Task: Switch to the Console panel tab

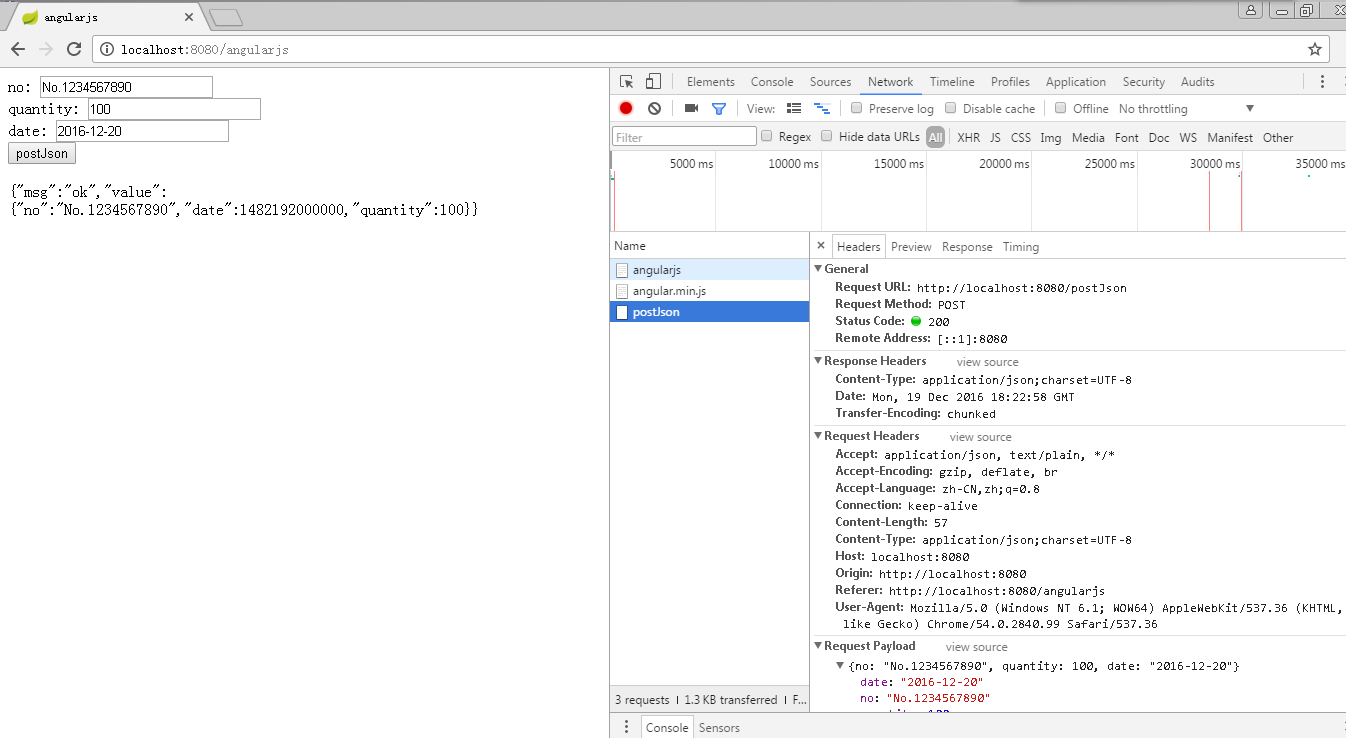Action: coord(771,82)
